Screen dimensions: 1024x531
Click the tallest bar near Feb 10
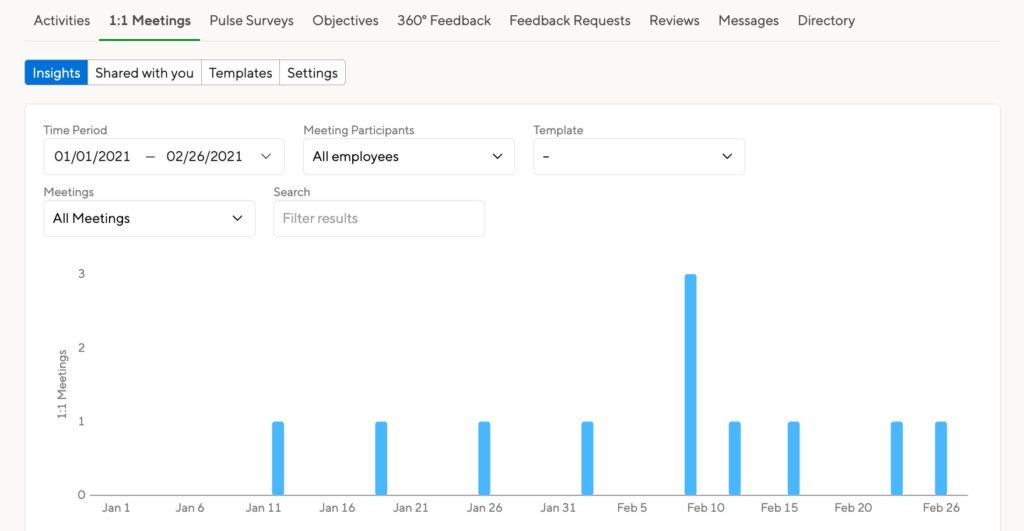point(690,385)
